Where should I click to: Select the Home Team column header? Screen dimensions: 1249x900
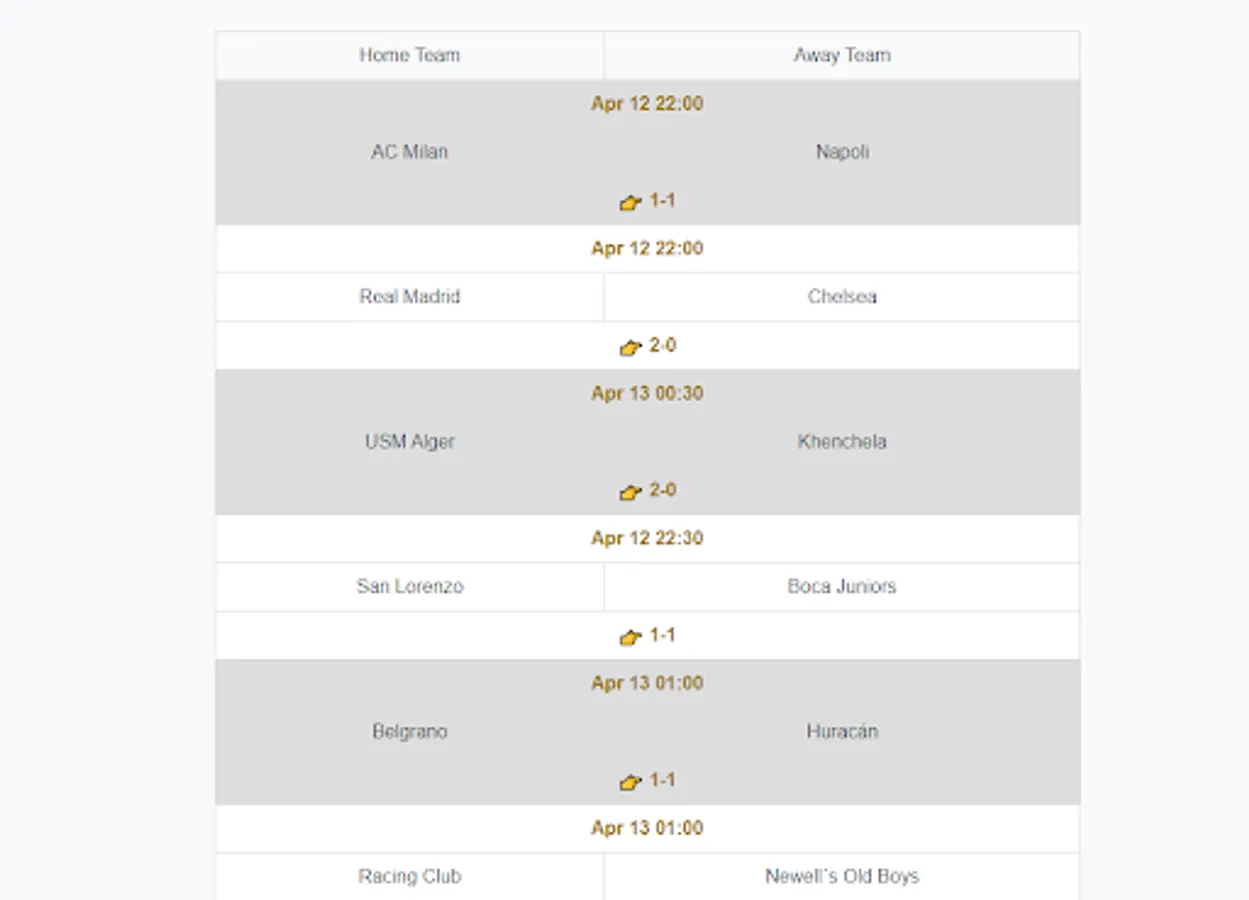click(410, 56)
